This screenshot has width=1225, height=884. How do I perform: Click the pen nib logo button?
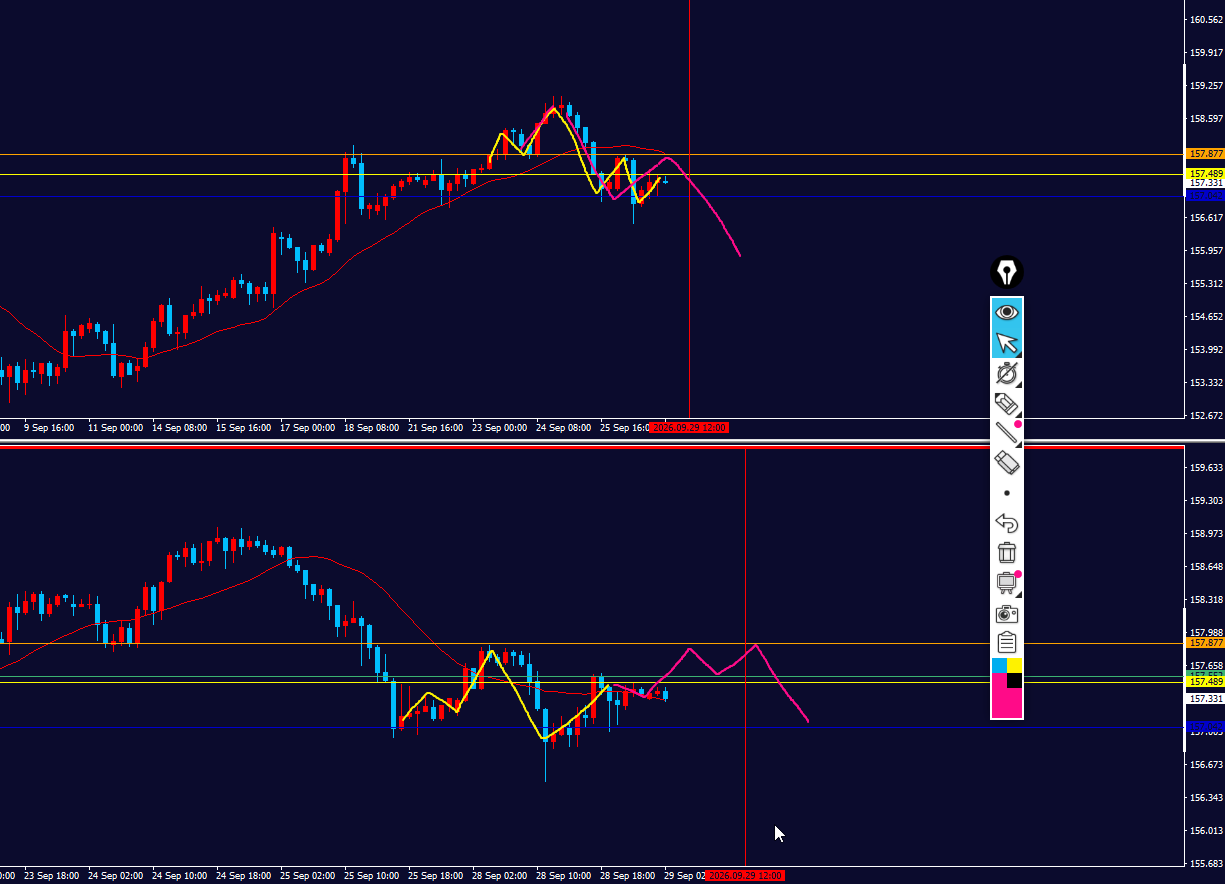pyautogui.click(x=1007, y=272)
